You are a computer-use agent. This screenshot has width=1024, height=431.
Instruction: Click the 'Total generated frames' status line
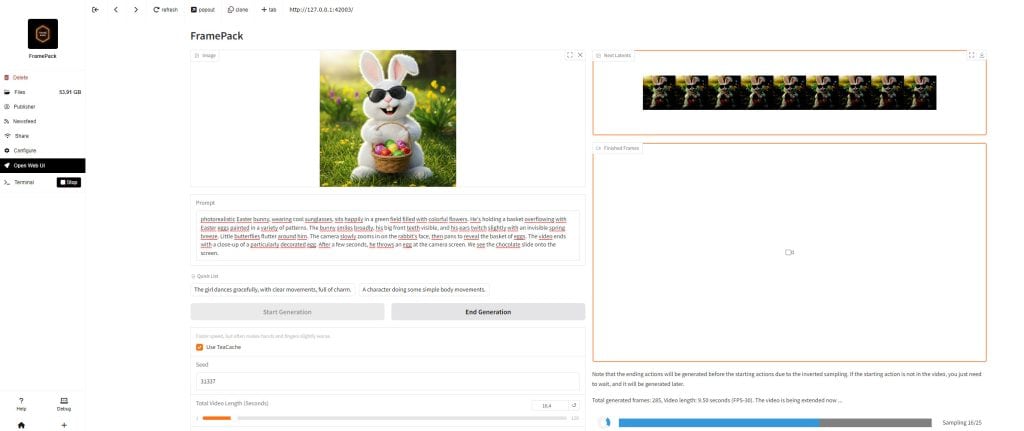[717, 400]
